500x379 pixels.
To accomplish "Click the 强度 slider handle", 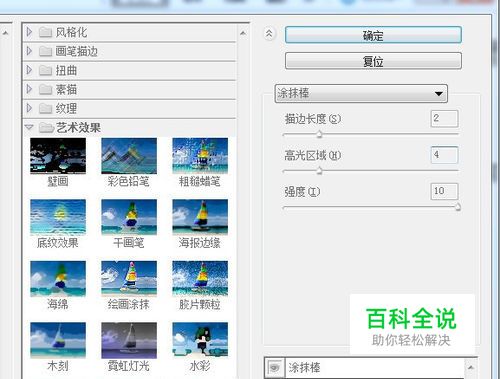I will click(x=458, y=207).
